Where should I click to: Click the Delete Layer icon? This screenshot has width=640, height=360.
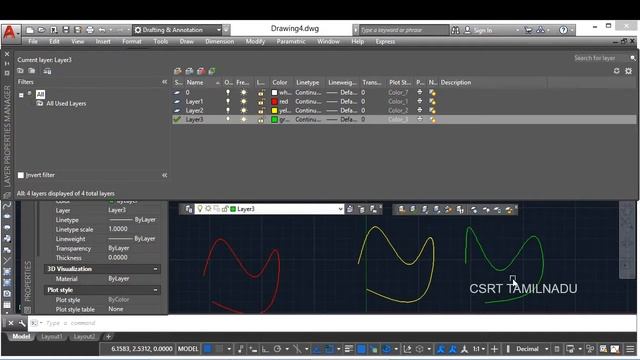[200, 71]
